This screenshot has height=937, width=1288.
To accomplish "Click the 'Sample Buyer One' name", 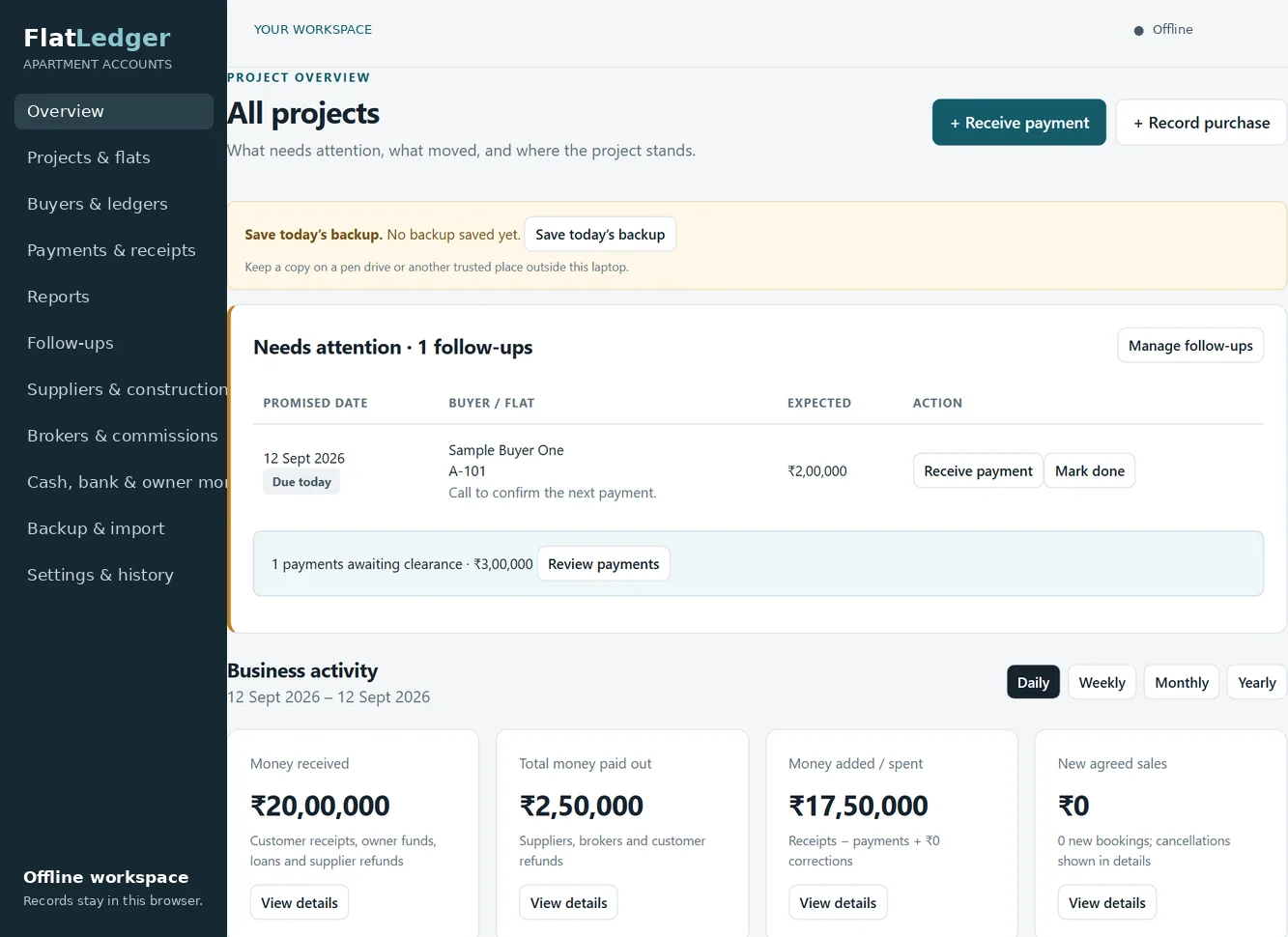I will point(506,450).
